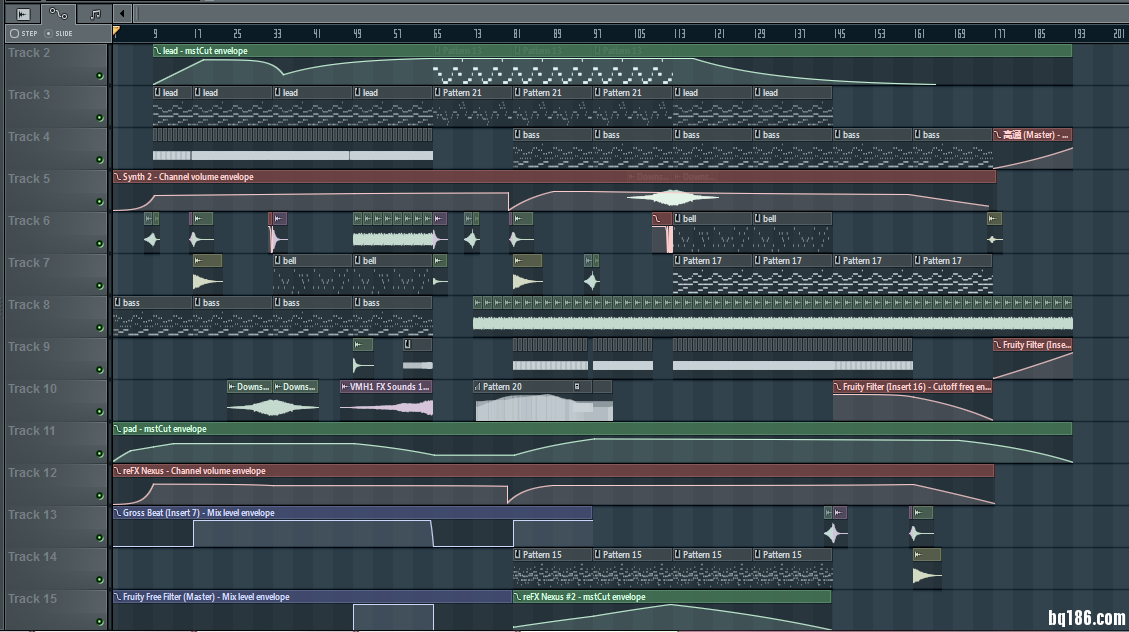Mute Track 8 with its green light

point(99,328)
